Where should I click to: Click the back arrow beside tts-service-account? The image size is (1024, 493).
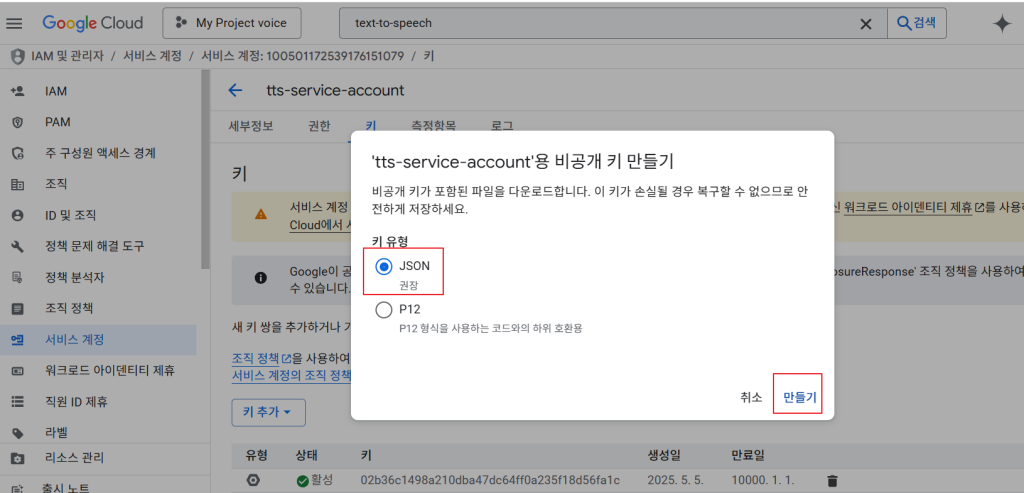point(235,90)
